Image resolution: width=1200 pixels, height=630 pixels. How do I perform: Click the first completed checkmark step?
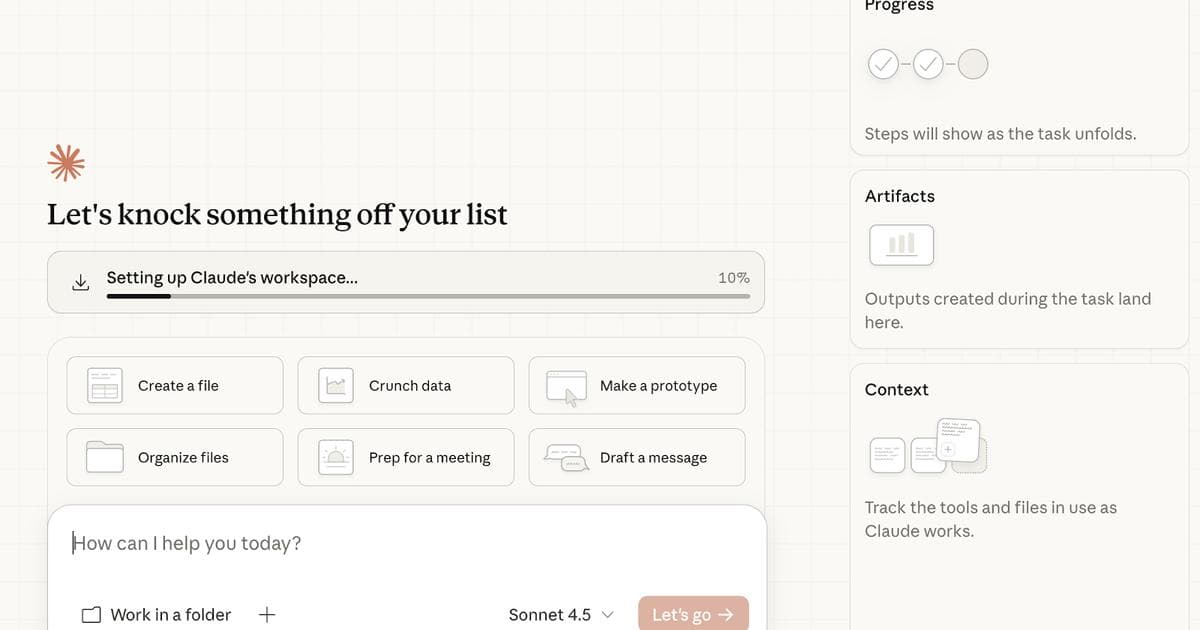coord(883,63)
